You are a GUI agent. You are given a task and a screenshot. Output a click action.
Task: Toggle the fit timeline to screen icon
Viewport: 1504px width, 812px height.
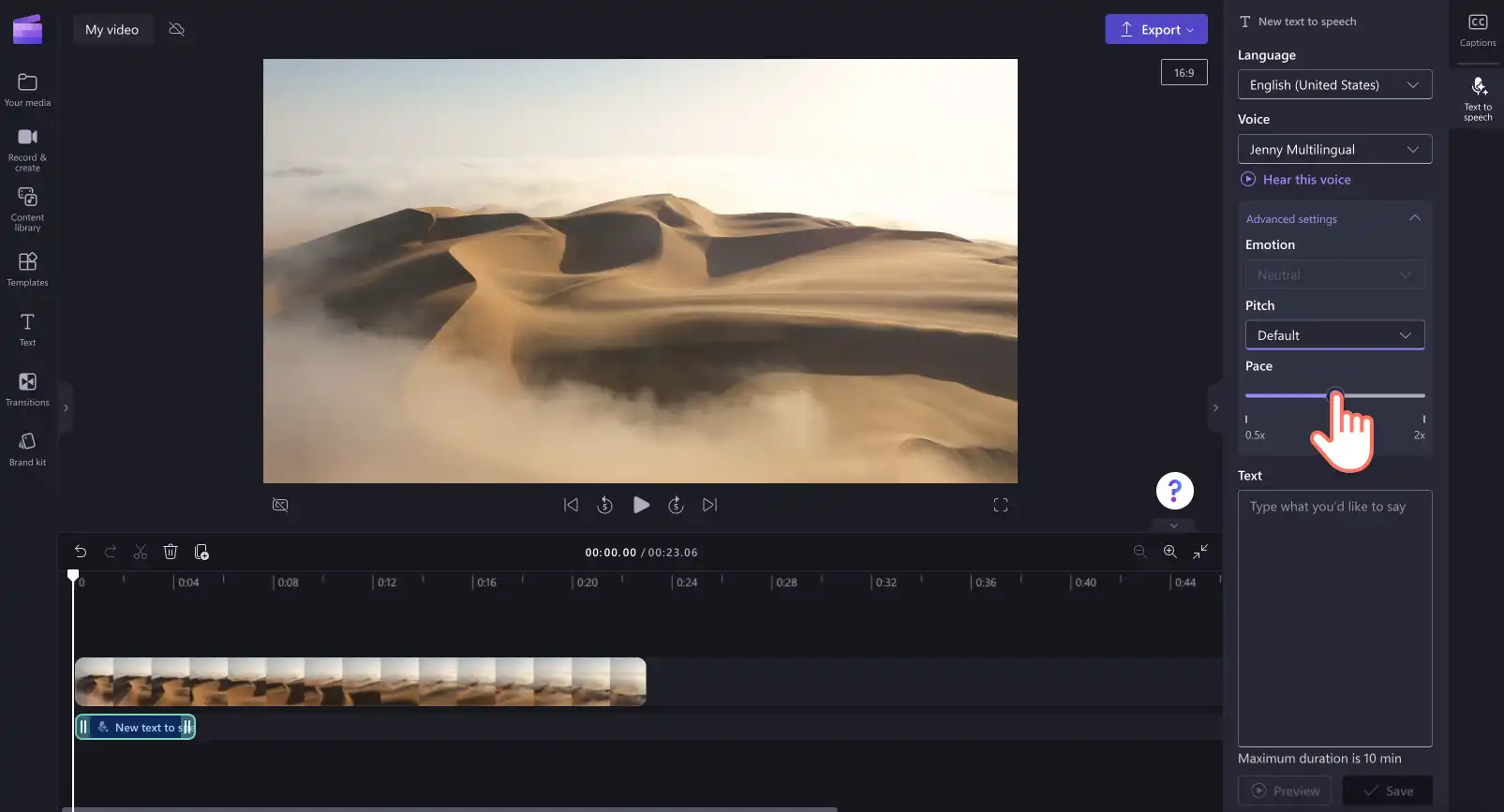pos(1200,552)
